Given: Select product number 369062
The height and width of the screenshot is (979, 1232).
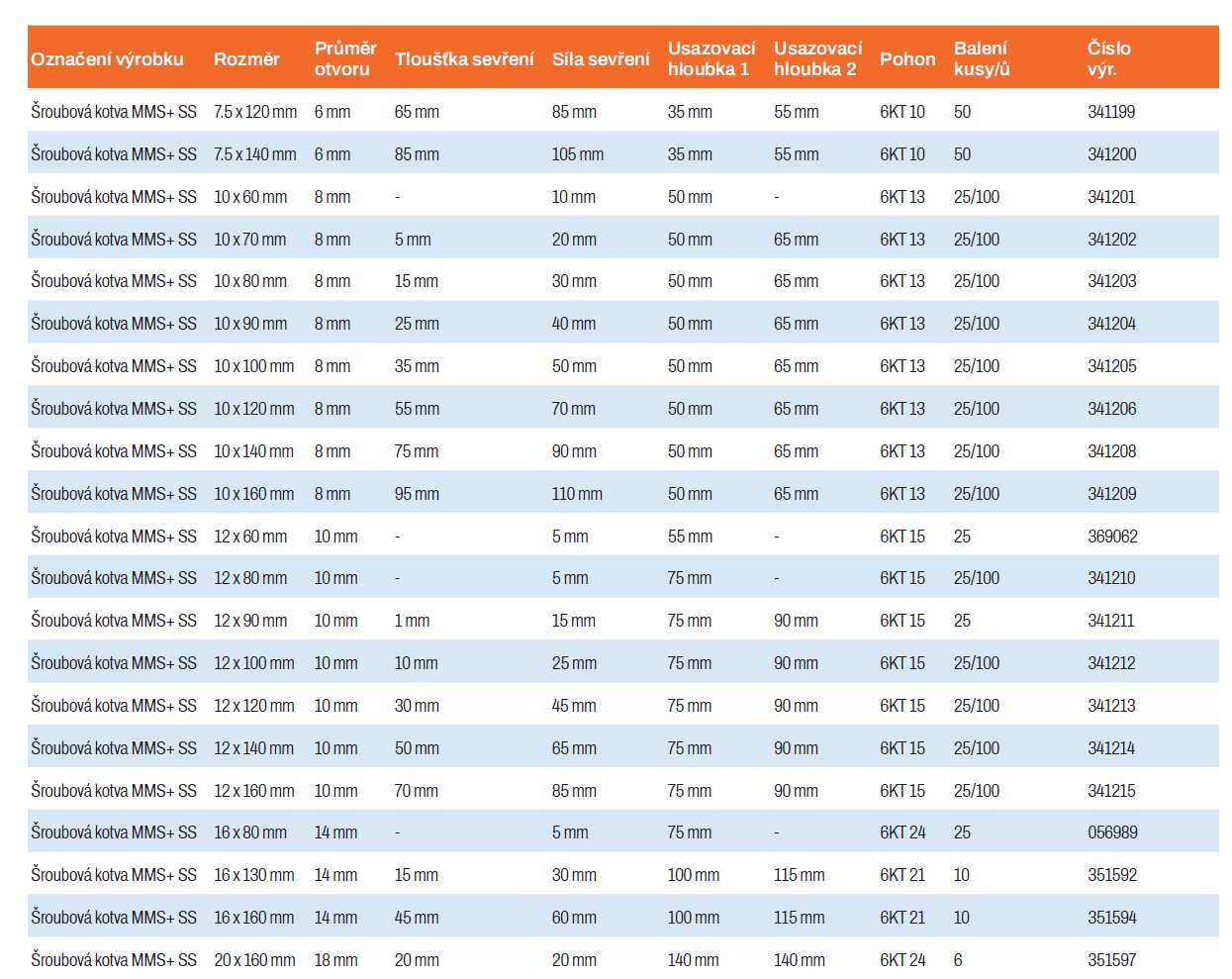Looking at the screenshot, I should pos(1112,537).
